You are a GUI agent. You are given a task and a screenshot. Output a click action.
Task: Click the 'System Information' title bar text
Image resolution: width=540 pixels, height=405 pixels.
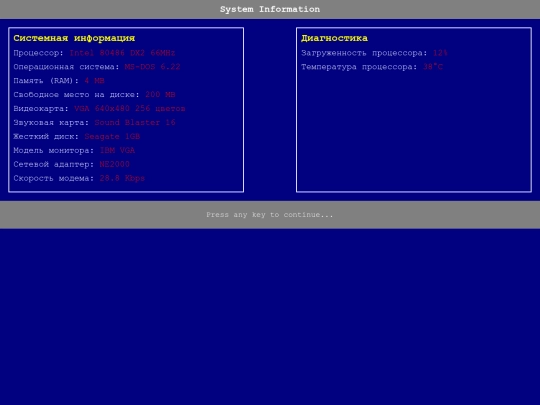pyautogui.click(x=270, y=9)
